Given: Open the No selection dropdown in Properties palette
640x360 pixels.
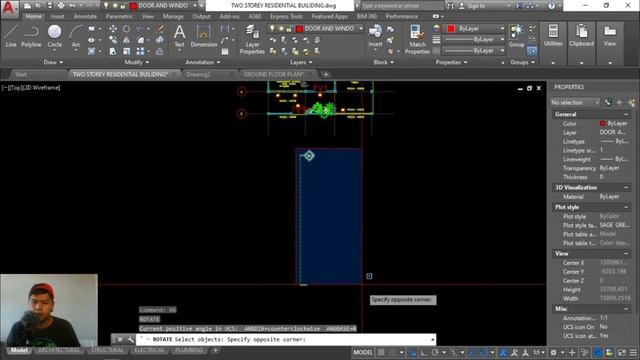Looking at the screenshot, I should point(575,102).
